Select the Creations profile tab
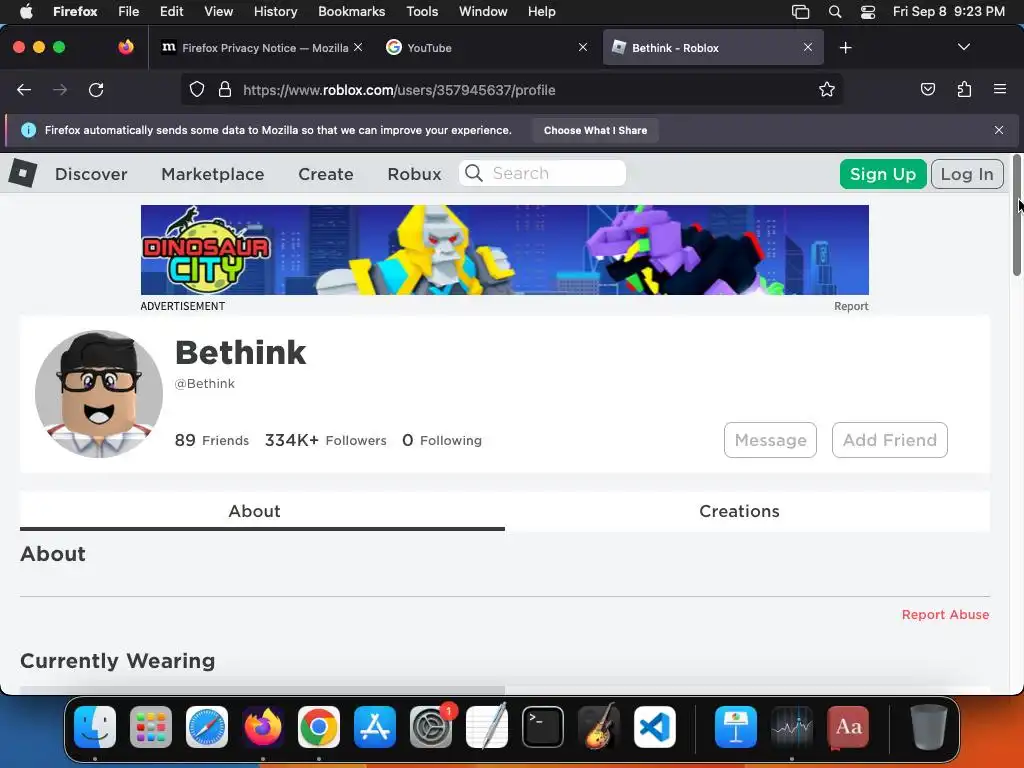 click(x=747, y=511)
